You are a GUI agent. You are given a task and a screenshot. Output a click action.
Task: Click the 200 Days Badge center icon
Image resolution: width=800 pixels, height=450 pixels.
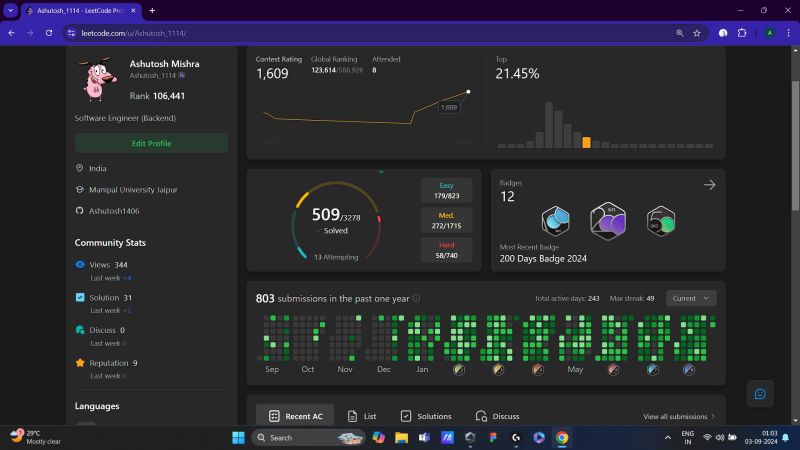[x=608, y=221]
